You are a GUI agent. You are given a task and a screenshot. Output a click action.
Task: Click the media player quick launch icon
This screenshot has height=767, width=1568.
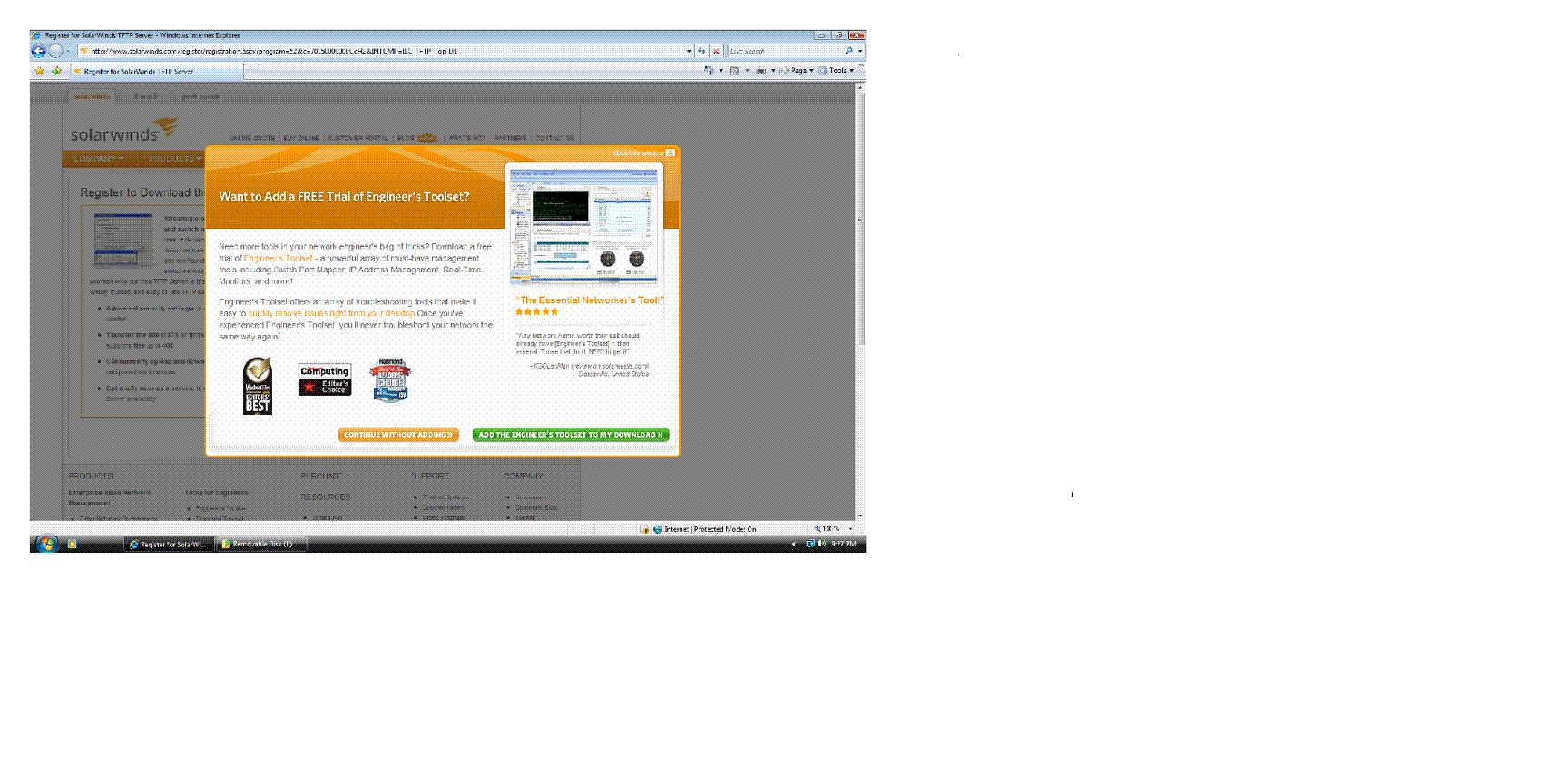73,545
